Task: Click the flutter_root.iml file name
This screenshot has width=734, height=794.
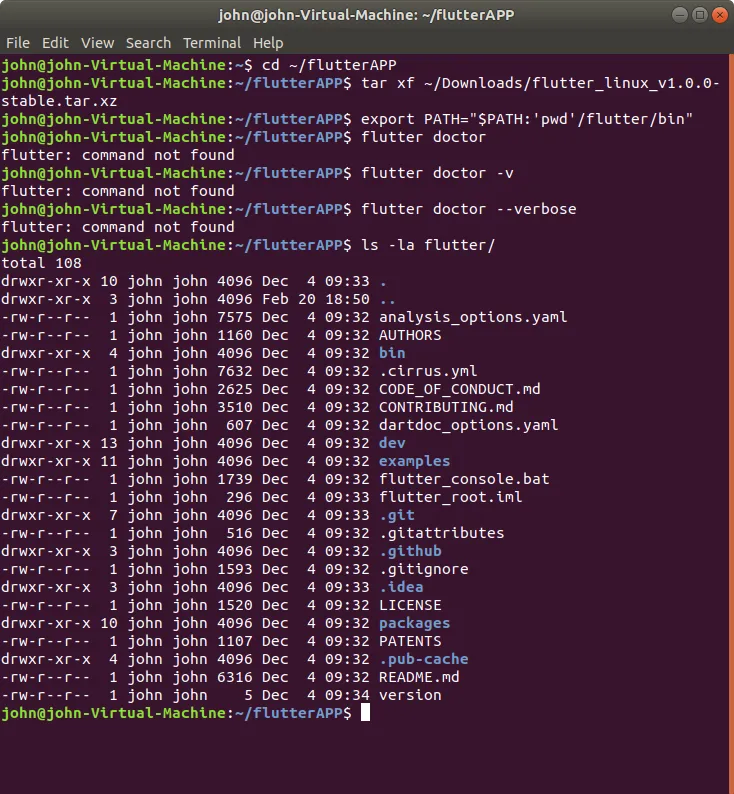Action: tap(451, 497)
